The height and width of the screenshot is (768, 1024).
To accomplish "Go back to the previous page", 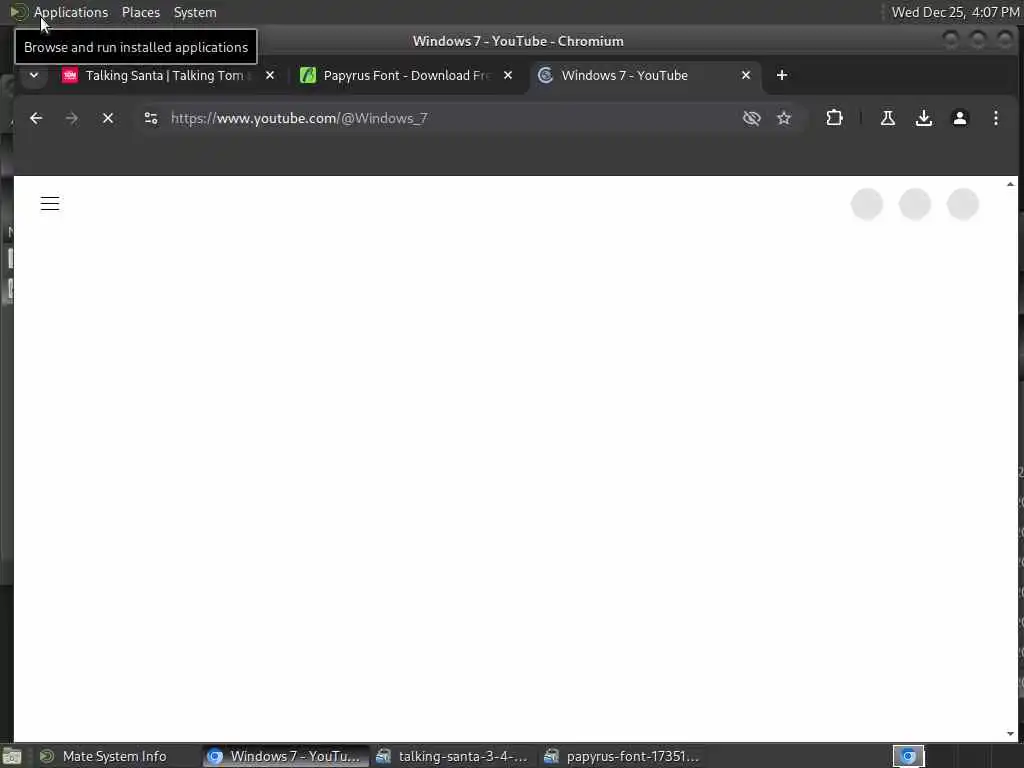I will (36, 118).
